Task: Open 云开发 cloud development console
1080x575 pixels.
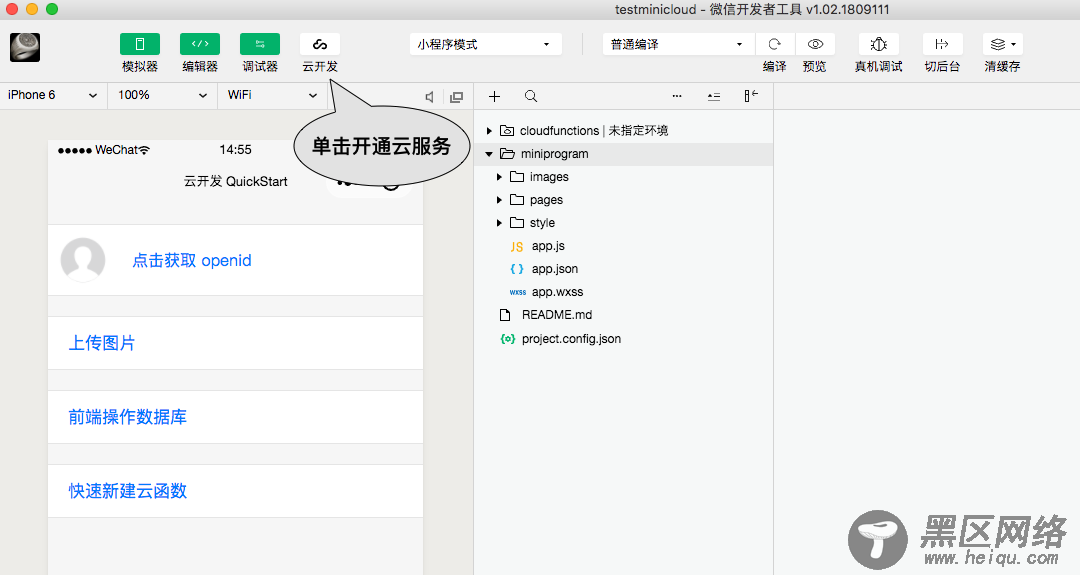Action: tap(320, 44)
